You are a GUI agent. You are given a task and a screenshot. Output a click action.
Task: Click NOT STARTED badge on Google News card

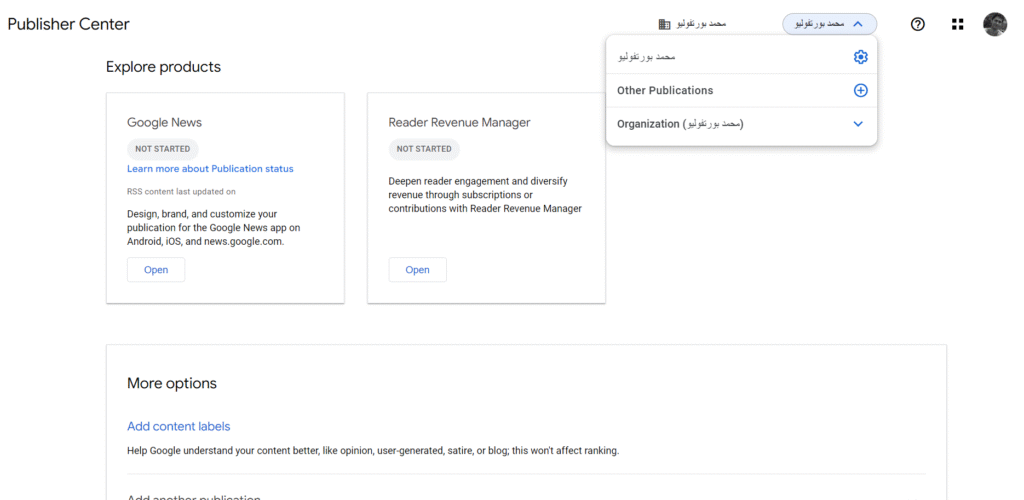[163, 149]
